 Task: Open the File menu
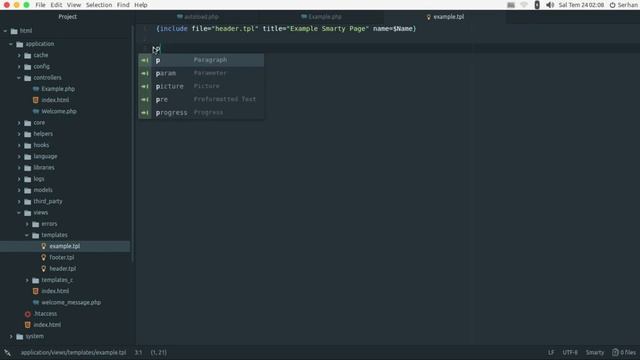(x=40, y=5)
